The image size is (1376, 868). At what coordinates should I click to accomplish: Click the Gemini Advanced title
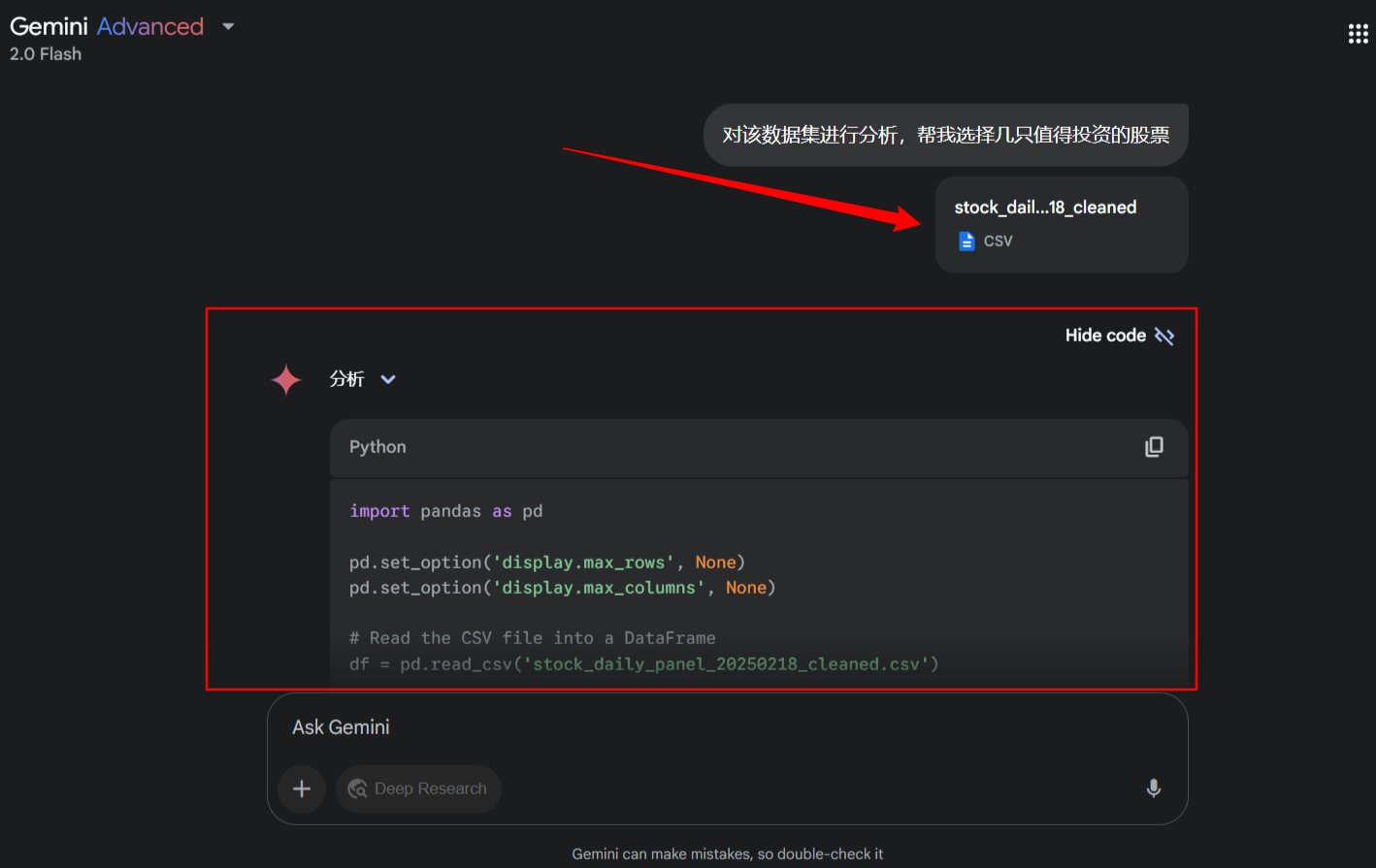107,26
